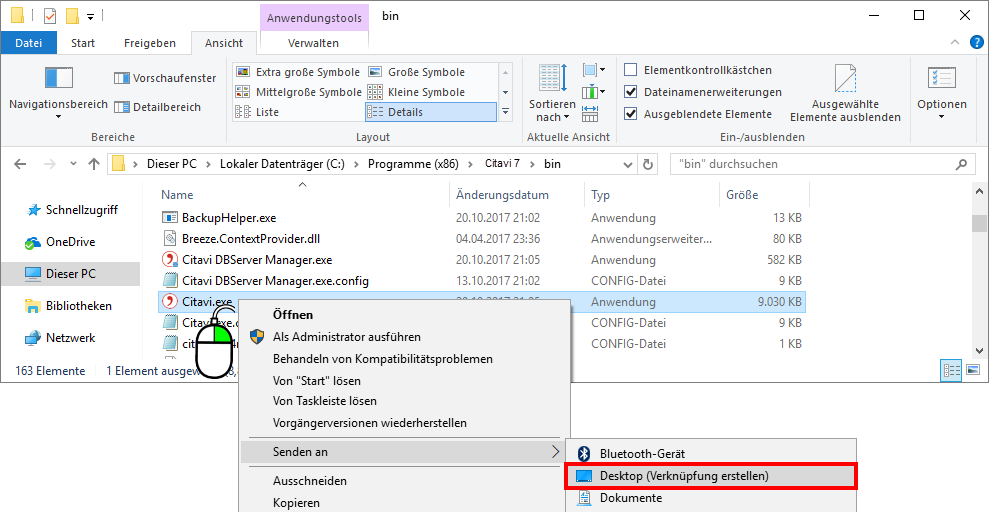This screenshot has width=989, height=512.
Task: Uncheck Ausgeblendete Elemente checkbox
Action: [x=630, y=114]
